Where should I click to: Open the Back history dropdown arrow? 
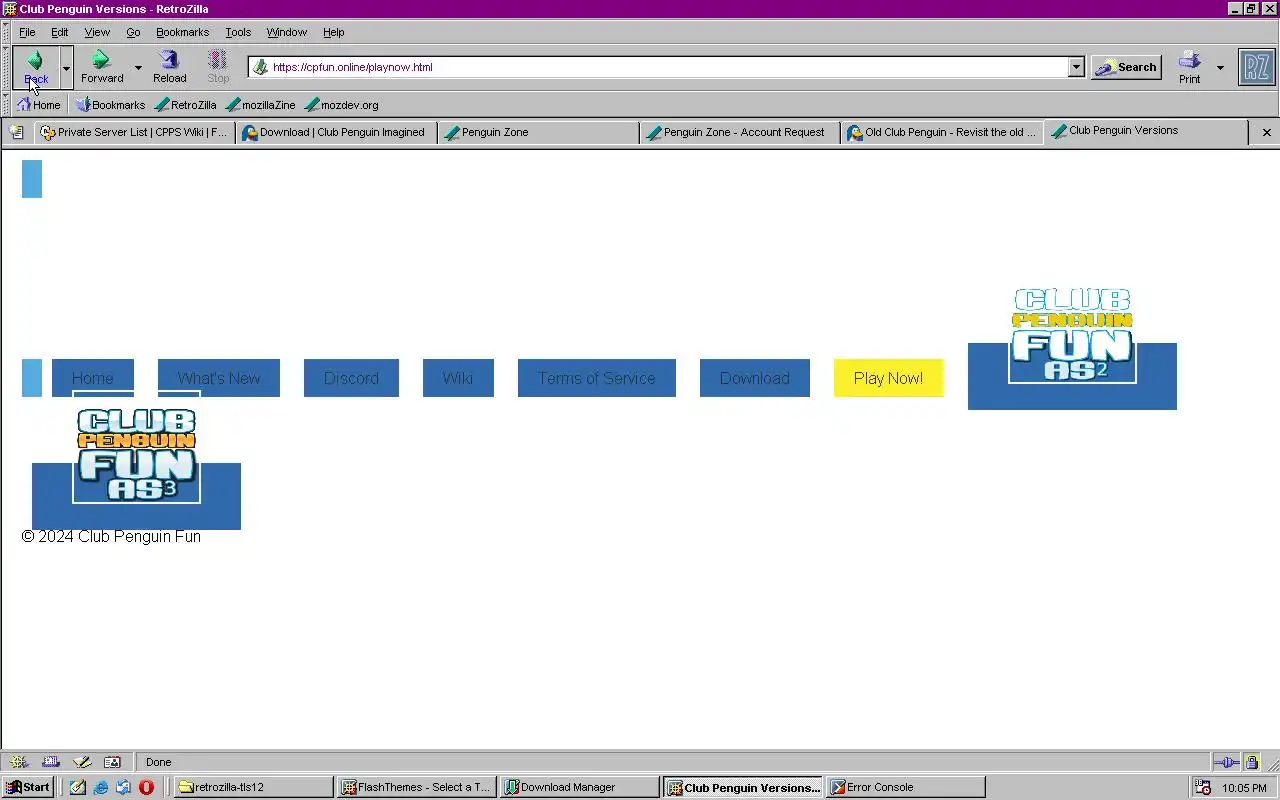pyautogui.click(x=66, y=67)
